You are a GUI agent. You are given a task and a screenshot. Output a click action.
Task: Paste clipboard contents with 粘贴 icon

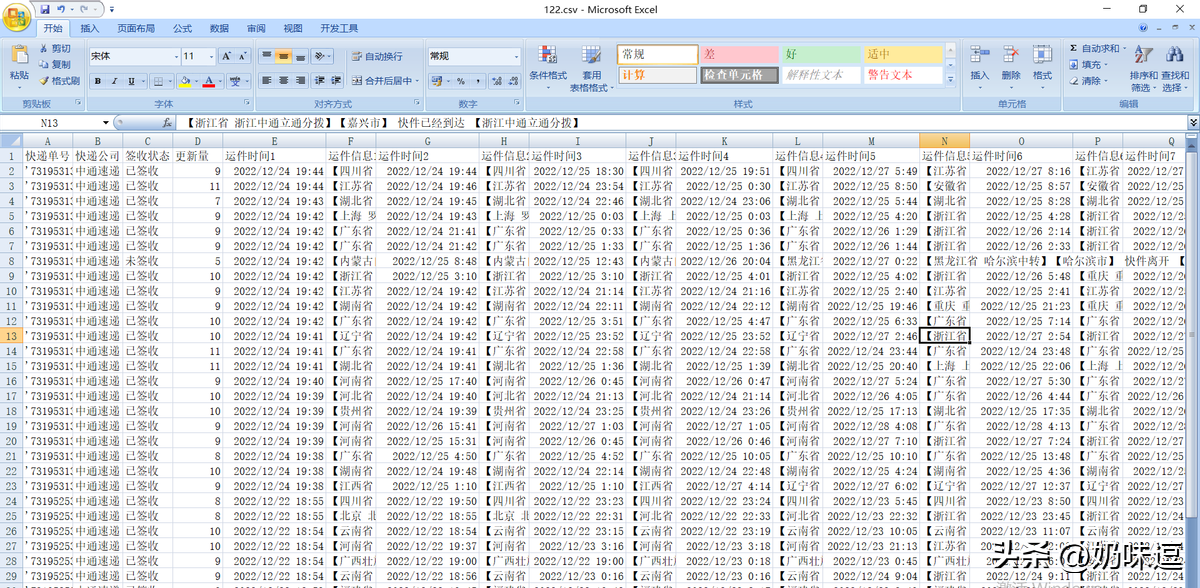click(19, 53)
